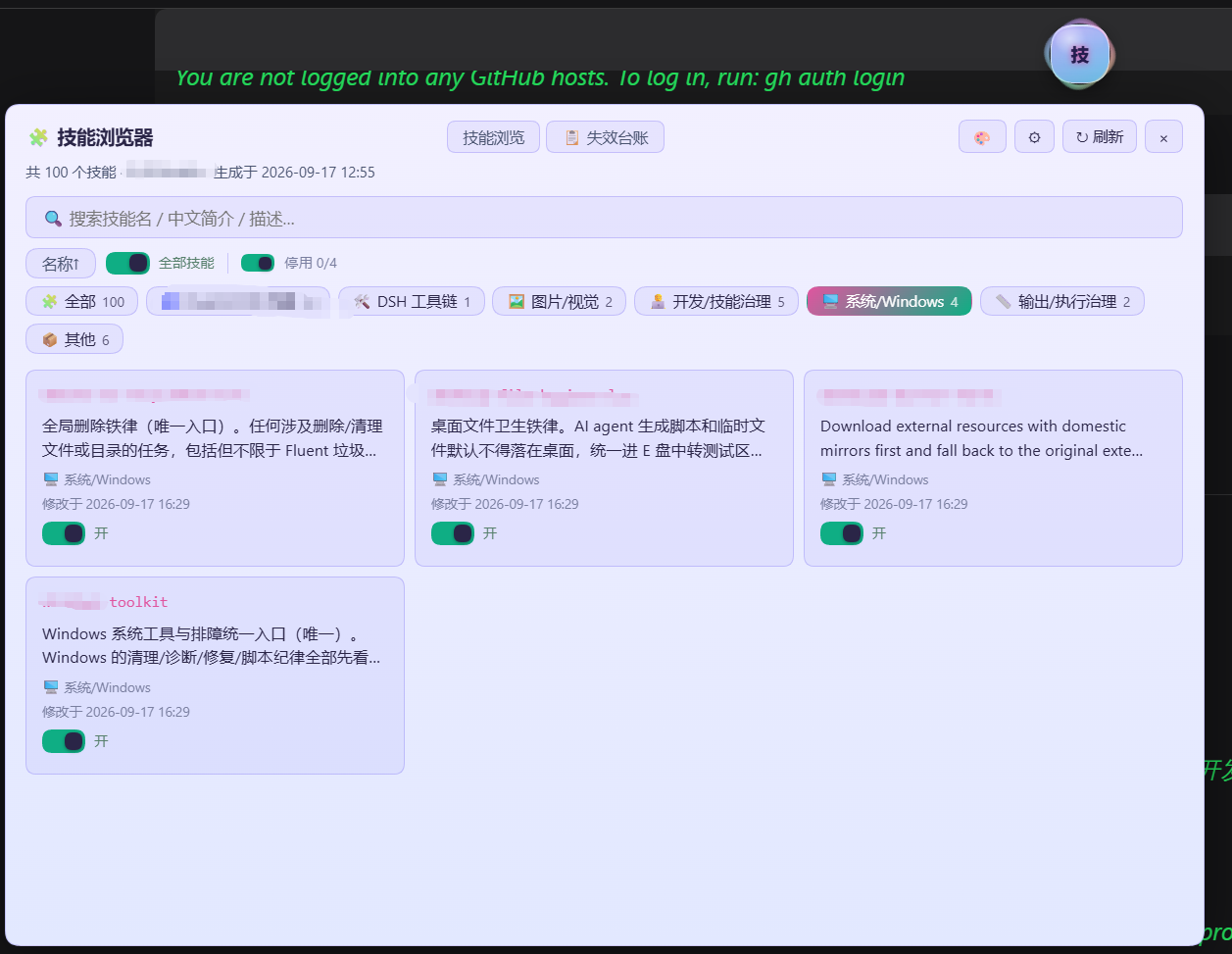
Task: Select the blurred category chip beside 全部
Action: click(x=238, y=302)
